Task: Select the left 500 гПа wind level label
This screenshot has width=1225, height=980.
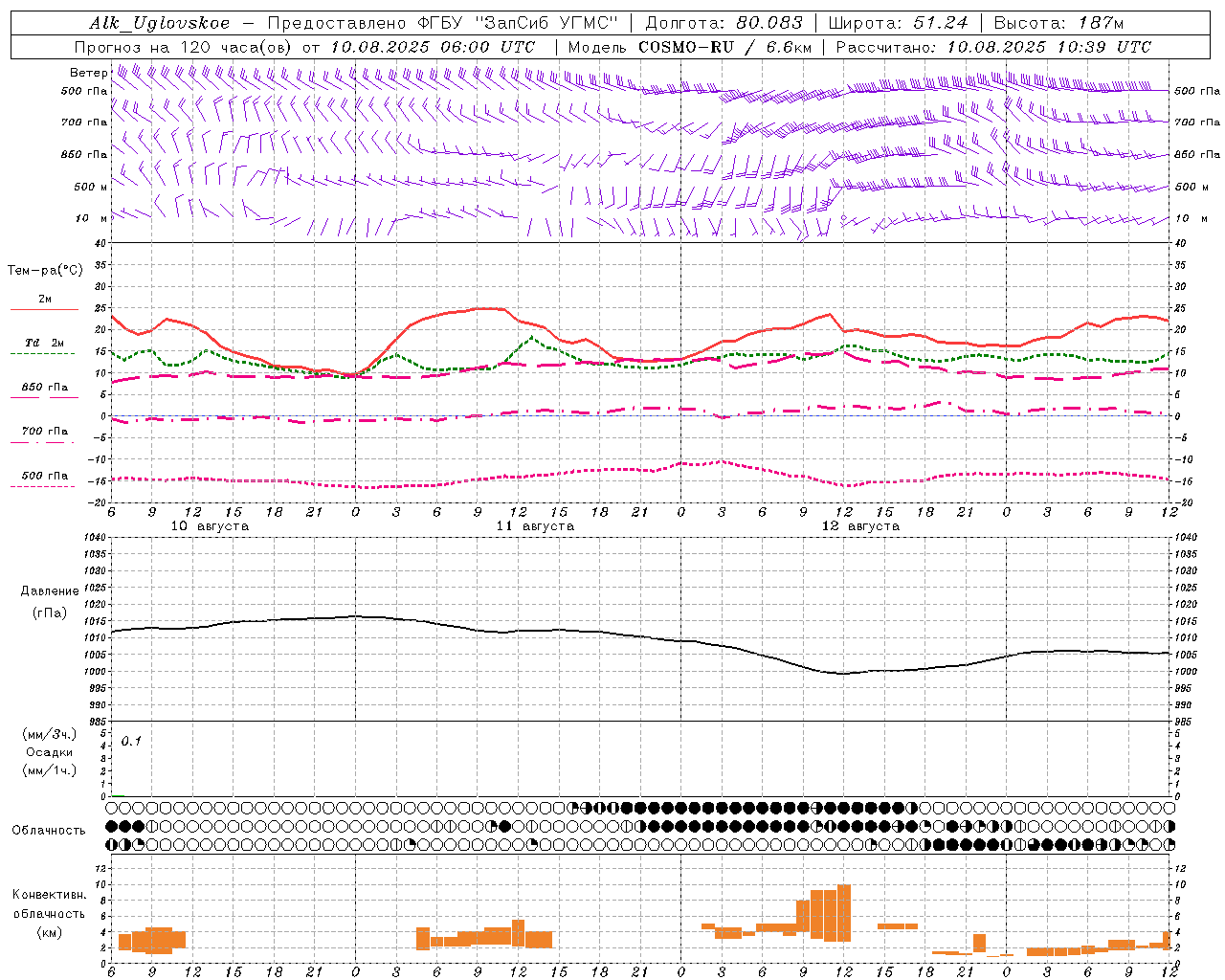Action: 83,91
